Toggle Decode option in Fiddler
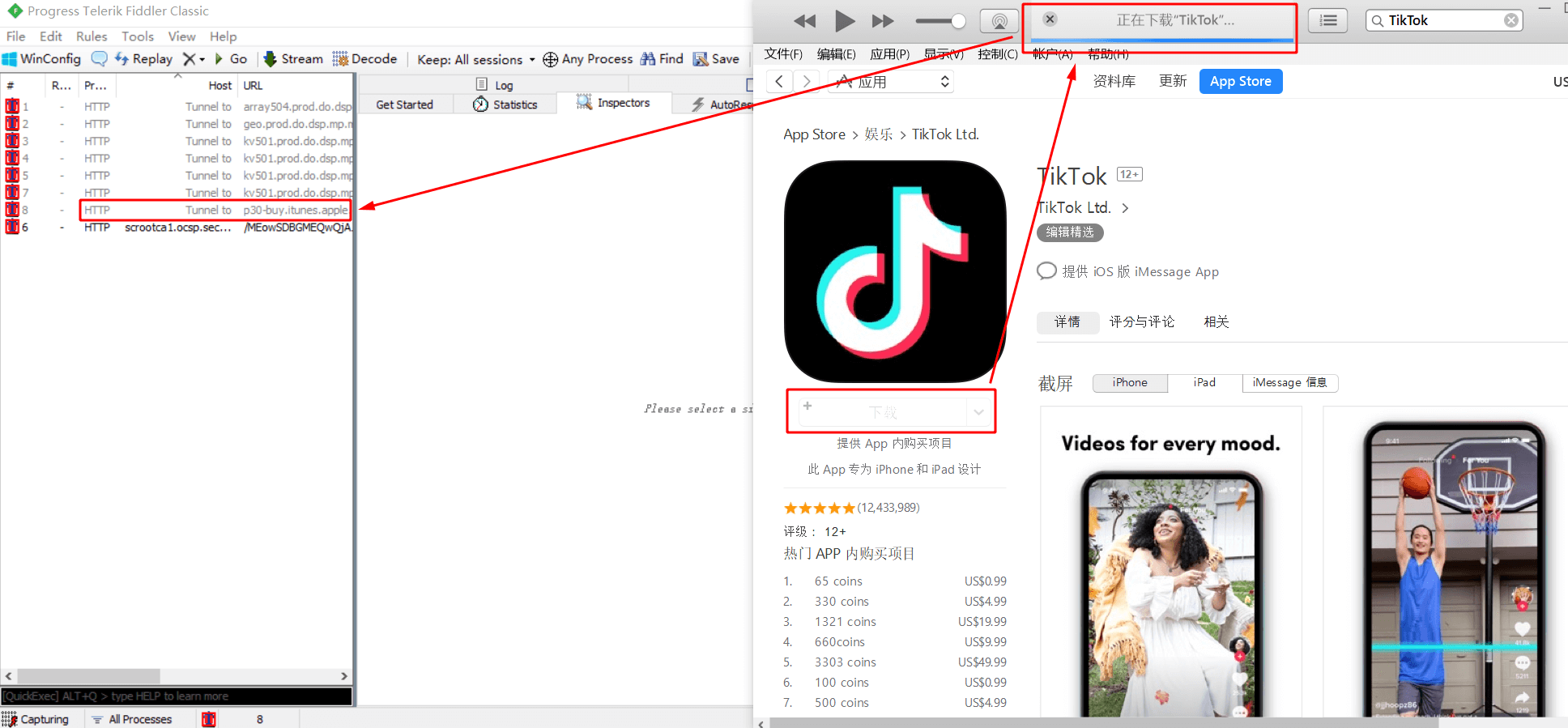The width and height of the screenshot is (1568, 728). coord(364,59)
